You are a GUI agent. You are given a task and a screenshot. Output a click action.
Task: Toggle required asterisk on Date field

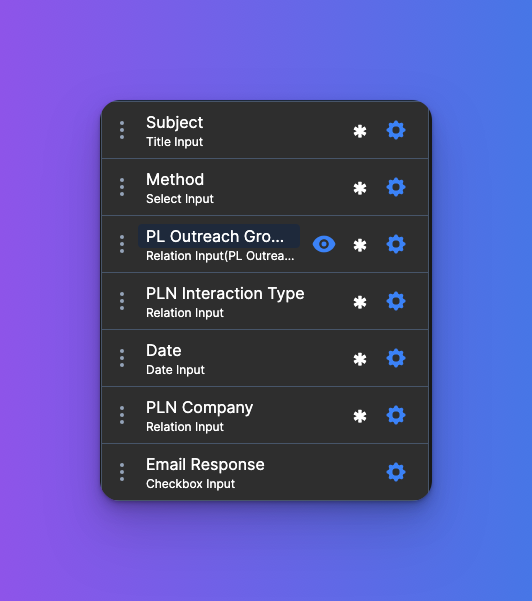(360, 359)
